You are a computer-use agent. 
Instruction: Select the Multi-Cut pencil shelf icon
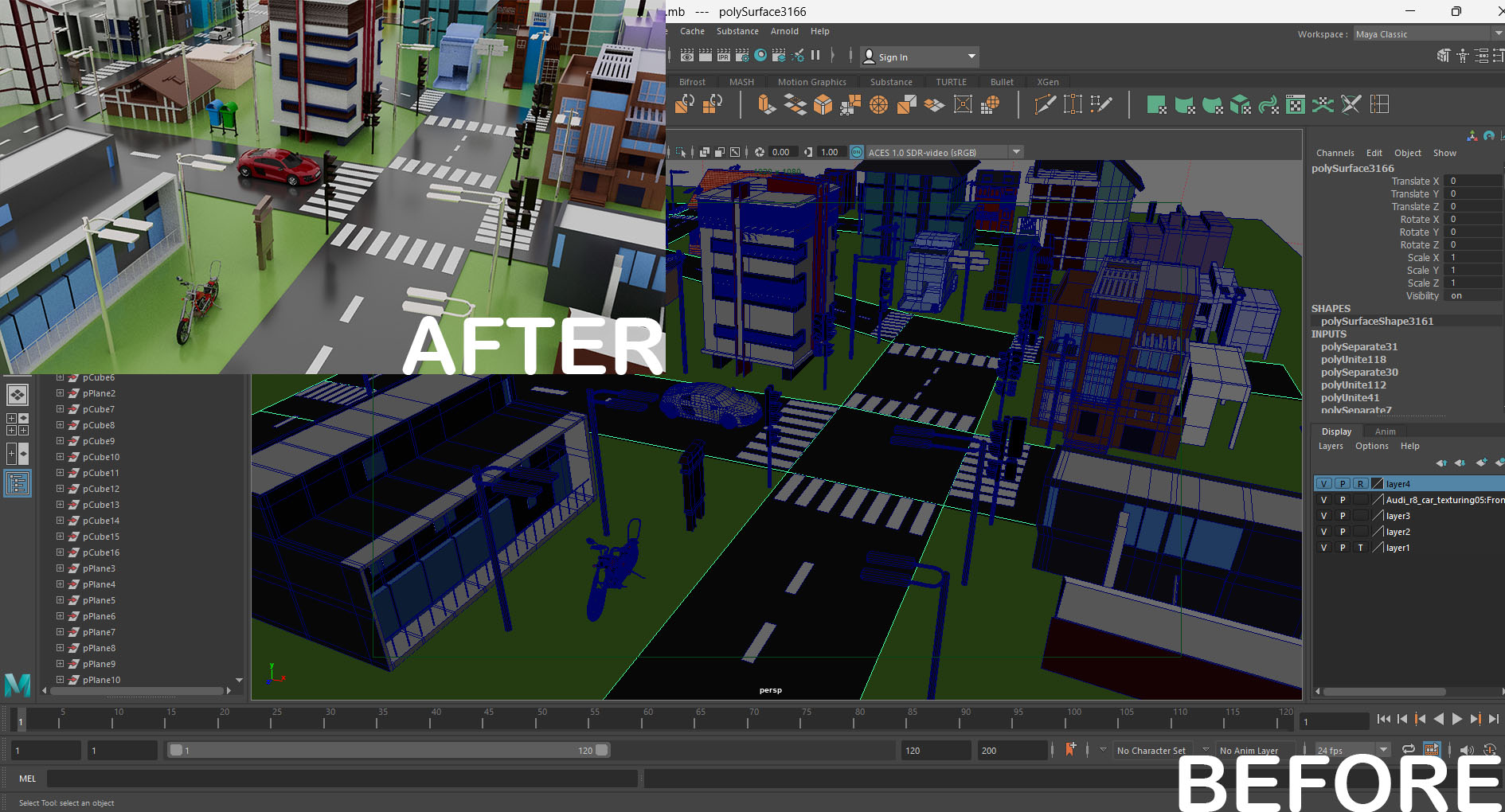tap(1045, 104)
